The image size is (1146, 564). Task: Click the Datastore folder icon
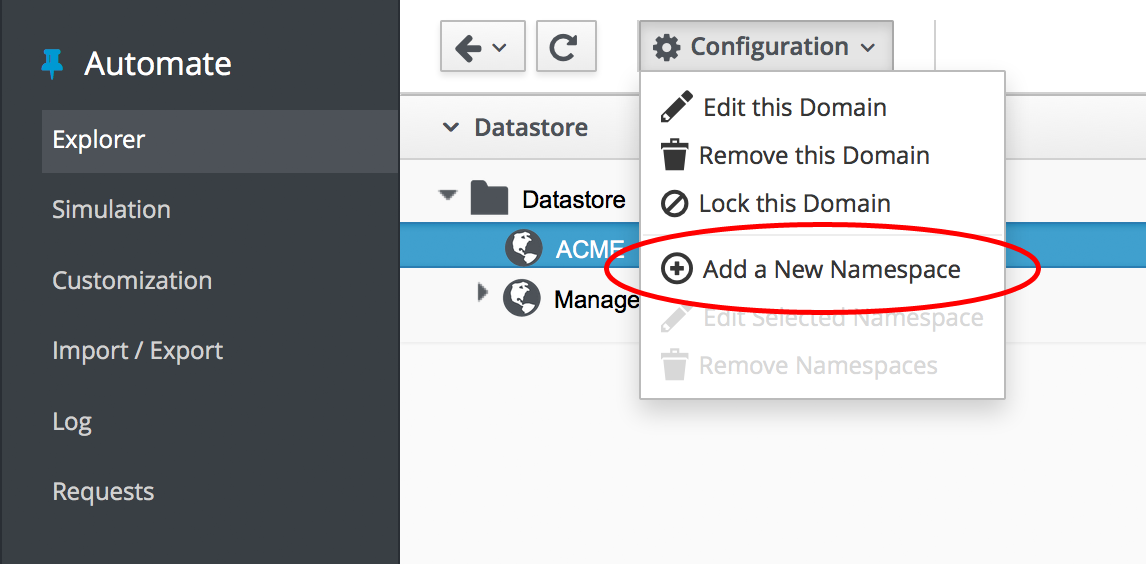click(x=490, y=199)
